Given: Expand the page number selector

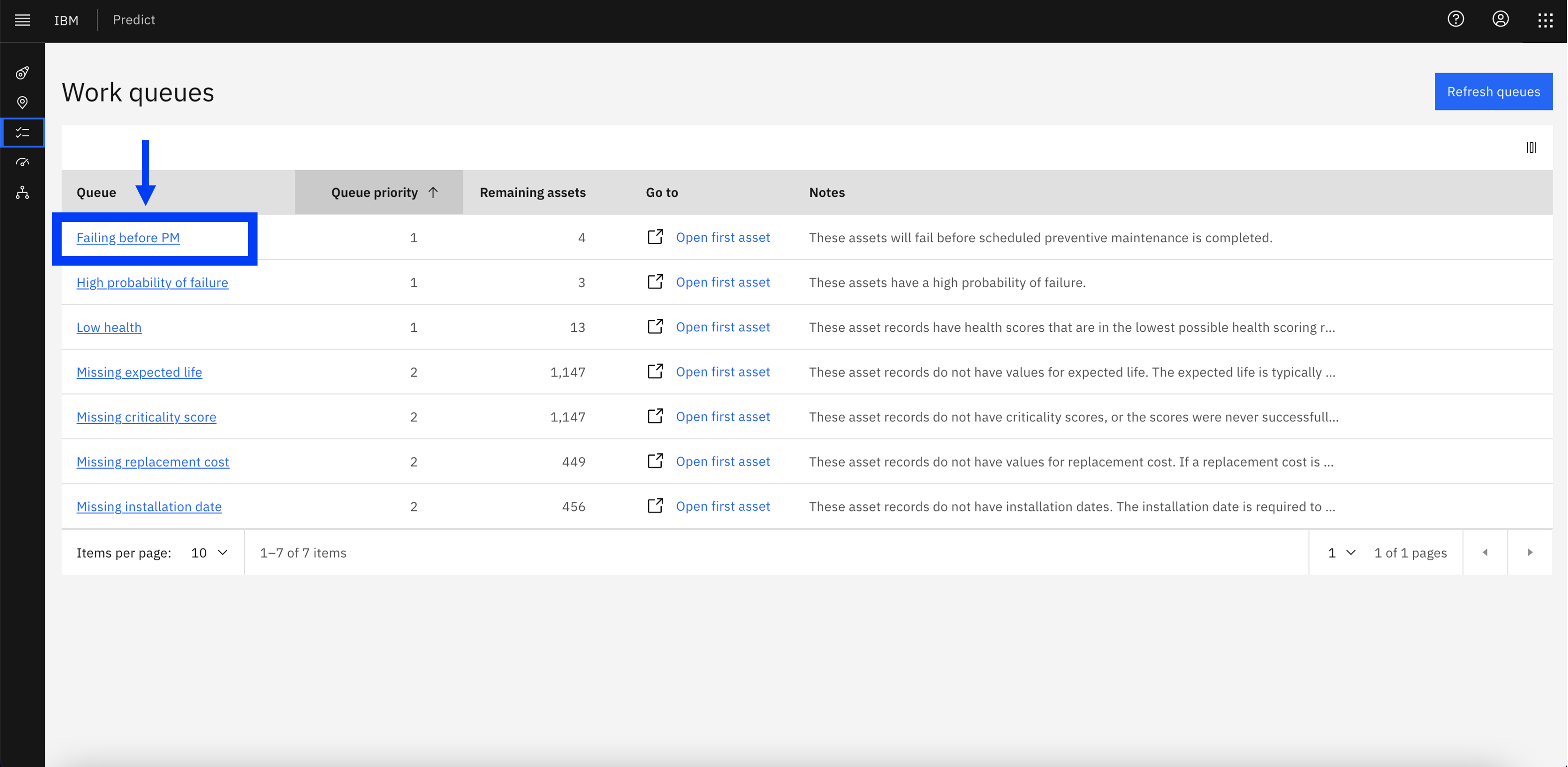Looking at the screenshot, I should (x=1340, y=552).
